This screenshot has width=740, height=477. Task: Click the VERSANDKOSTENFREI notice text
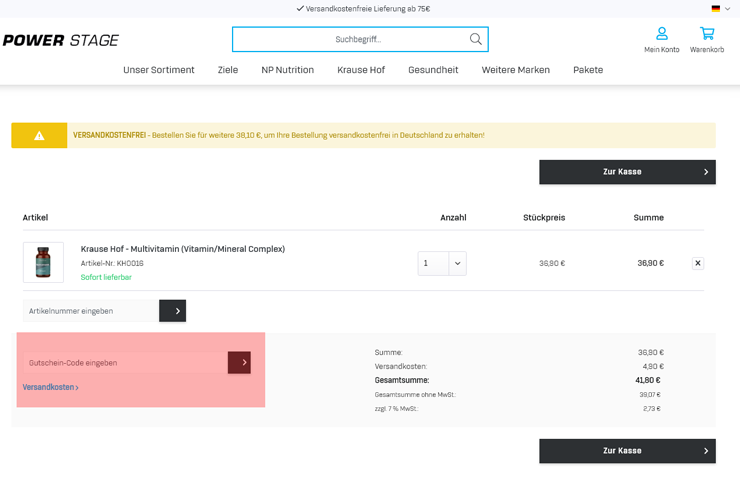pos(278,135)
